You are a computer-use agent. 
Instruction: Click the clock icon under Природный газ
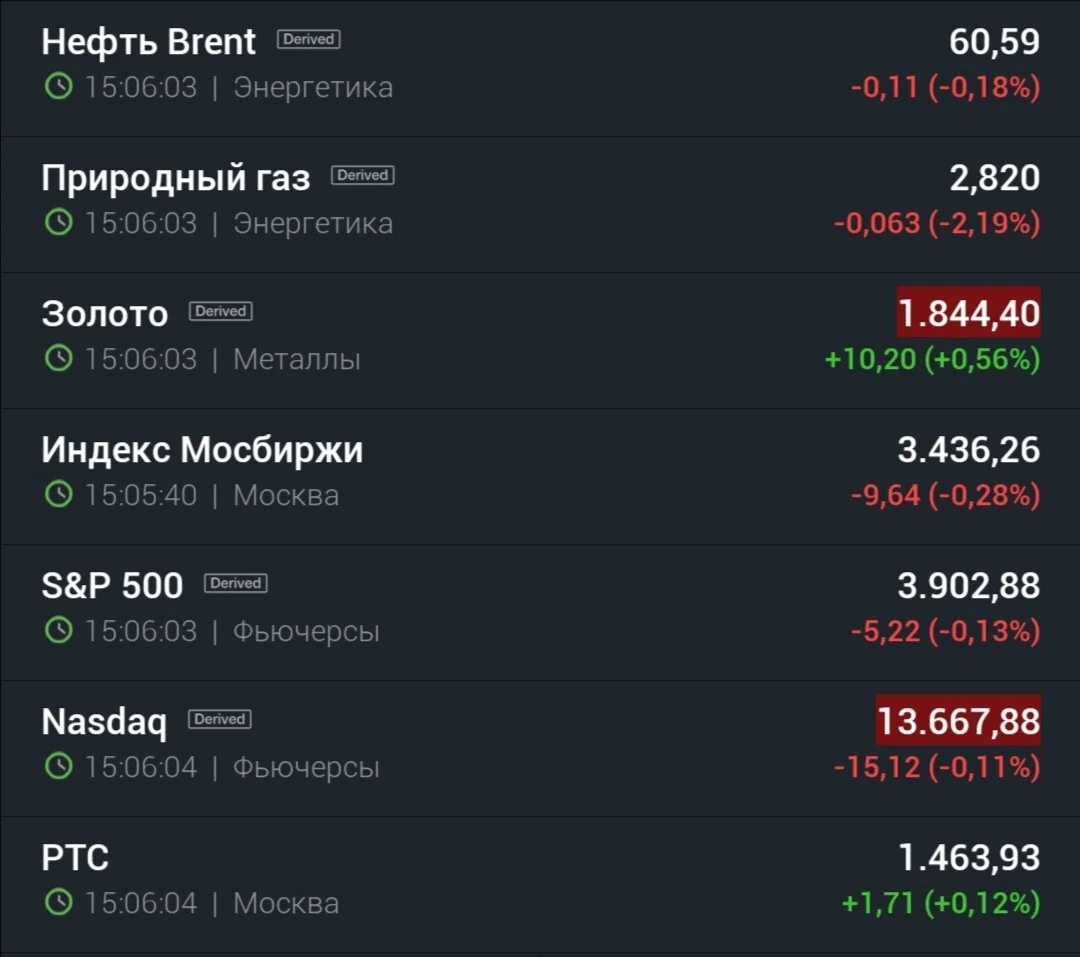tap(59, 223)
